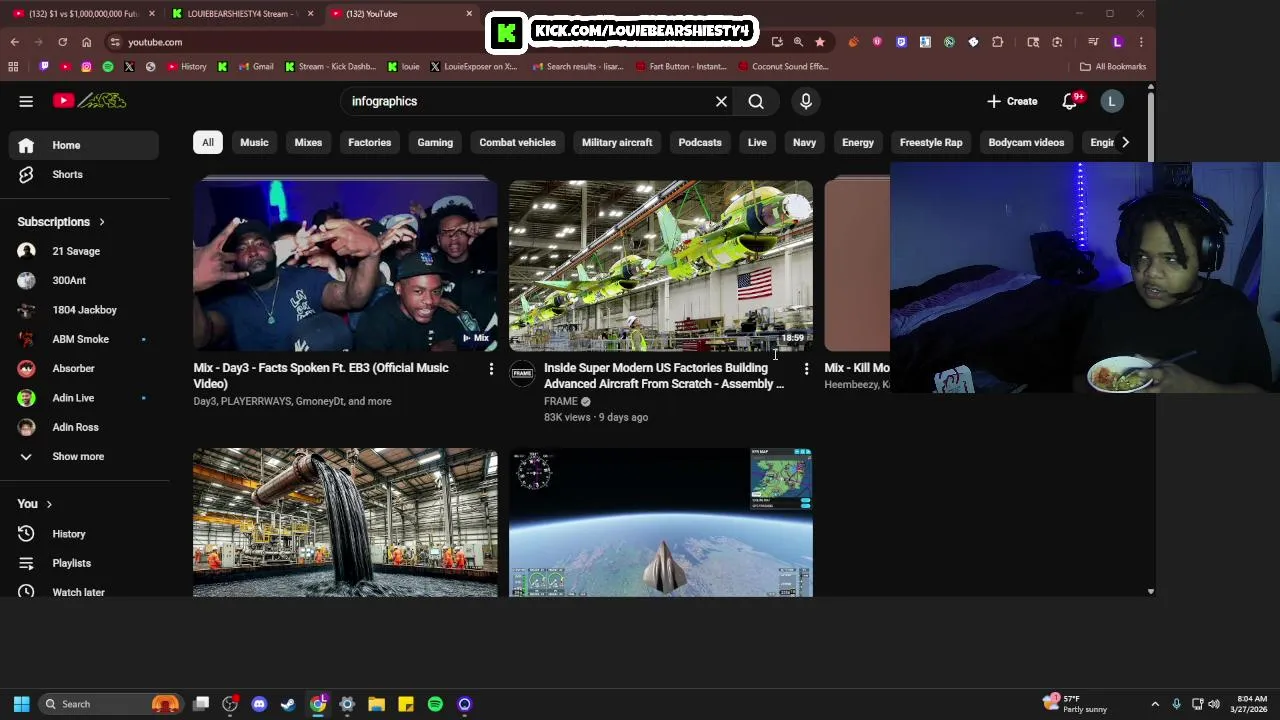Go to Home in sidebar
Image resolution: width=1280 pixels, height=720 pixels.
point(84,145)
